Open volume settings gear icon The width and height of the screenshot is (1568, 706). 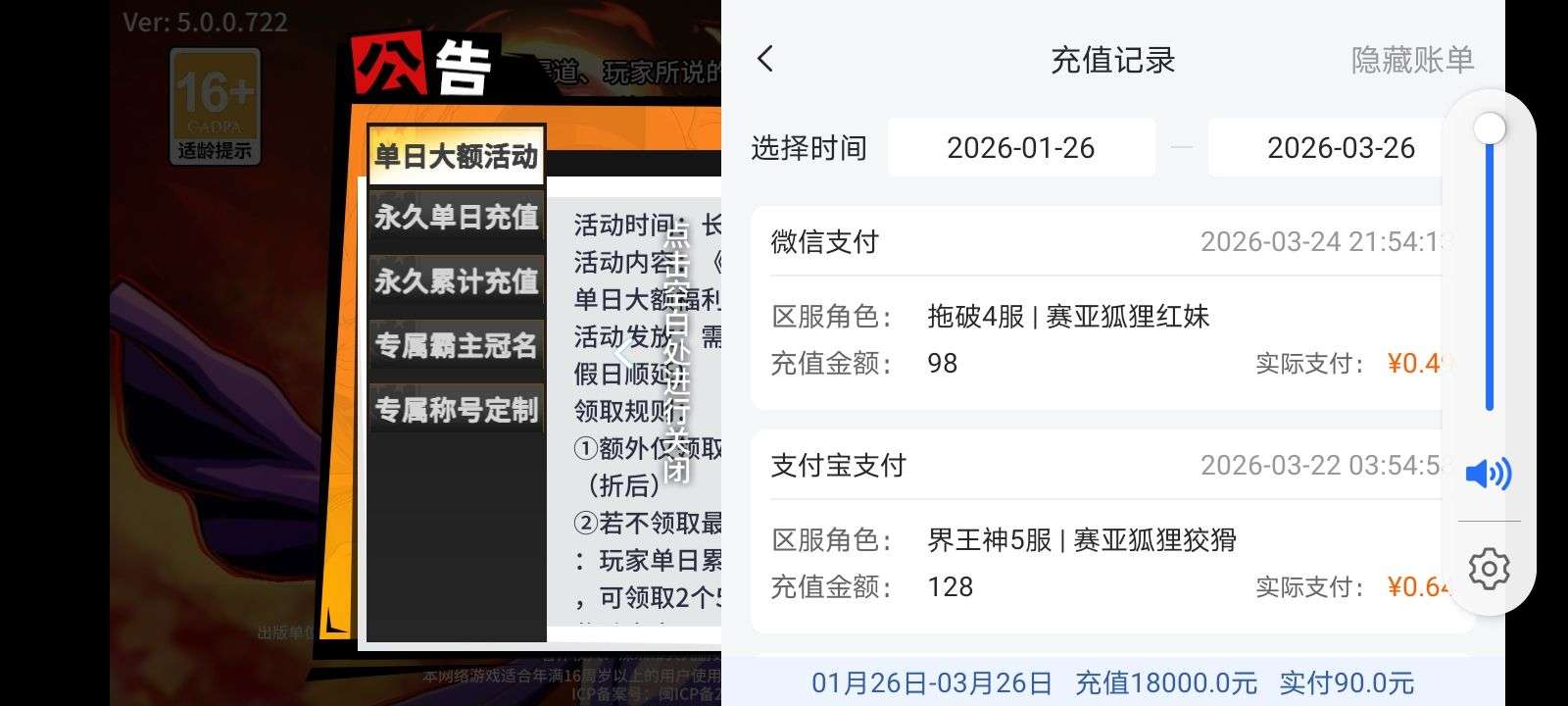pos(1488,569)
